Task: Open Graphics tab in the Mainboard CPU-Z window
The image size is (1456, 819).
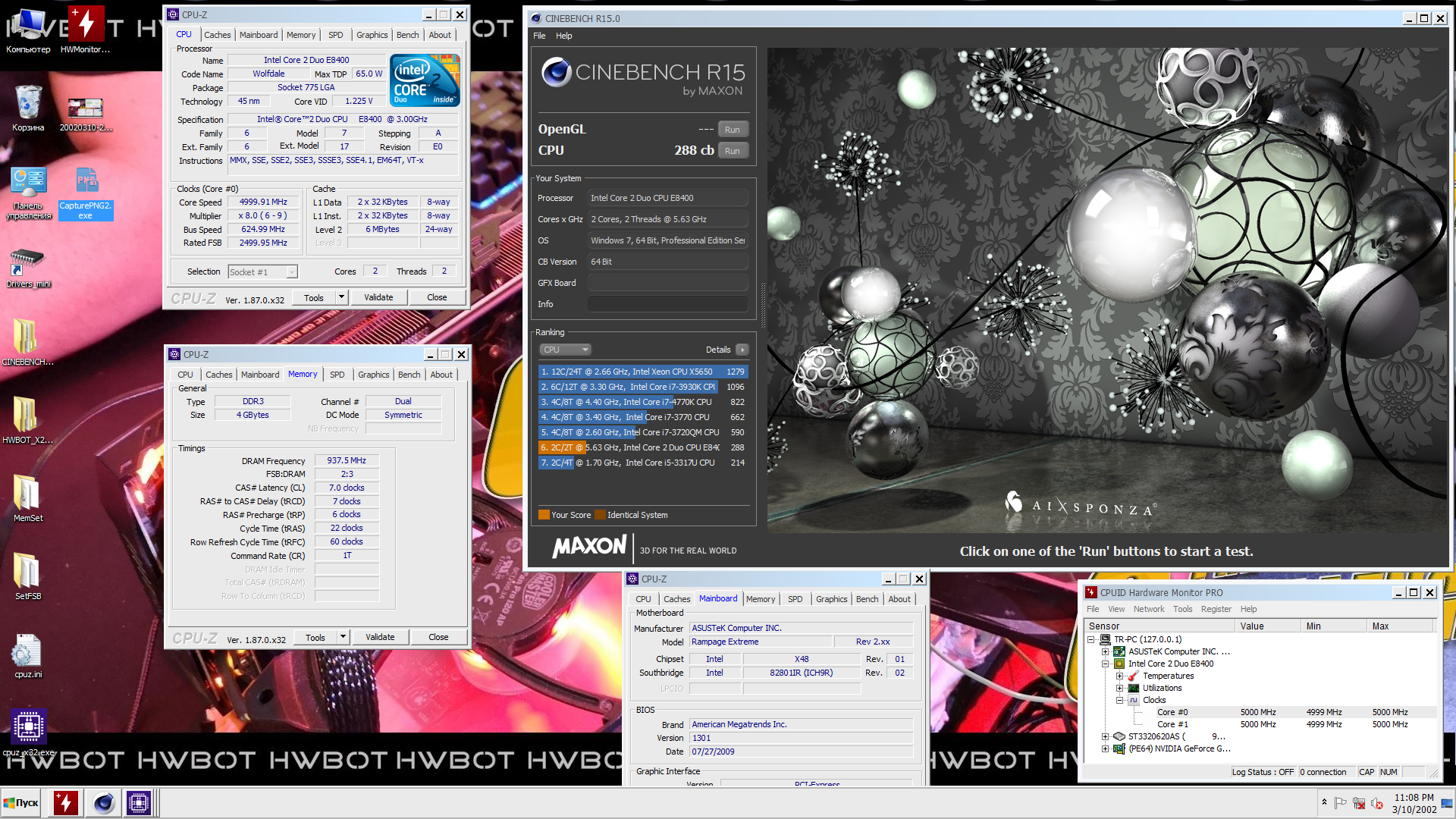Action: point(831,599)
